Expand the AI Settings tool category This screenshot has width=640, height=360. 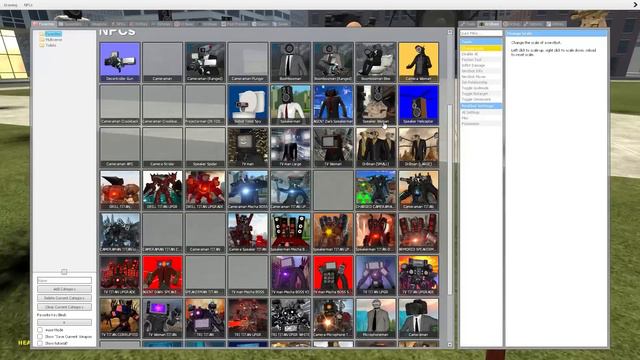[x=481, y=112]
